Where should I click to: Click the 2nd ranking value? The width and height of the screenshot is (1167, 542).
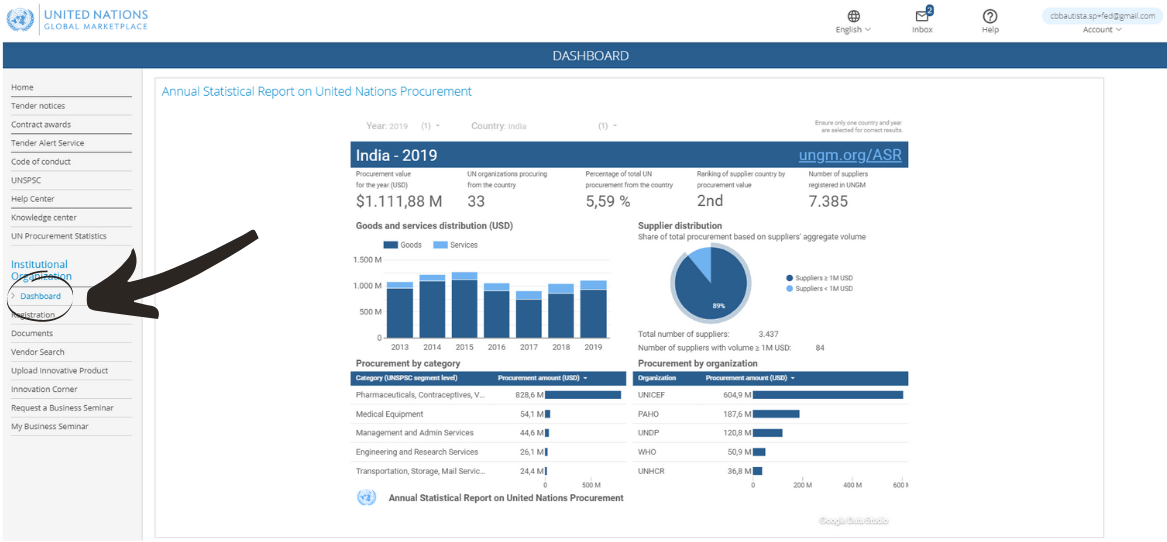click(x=710, y=201)
